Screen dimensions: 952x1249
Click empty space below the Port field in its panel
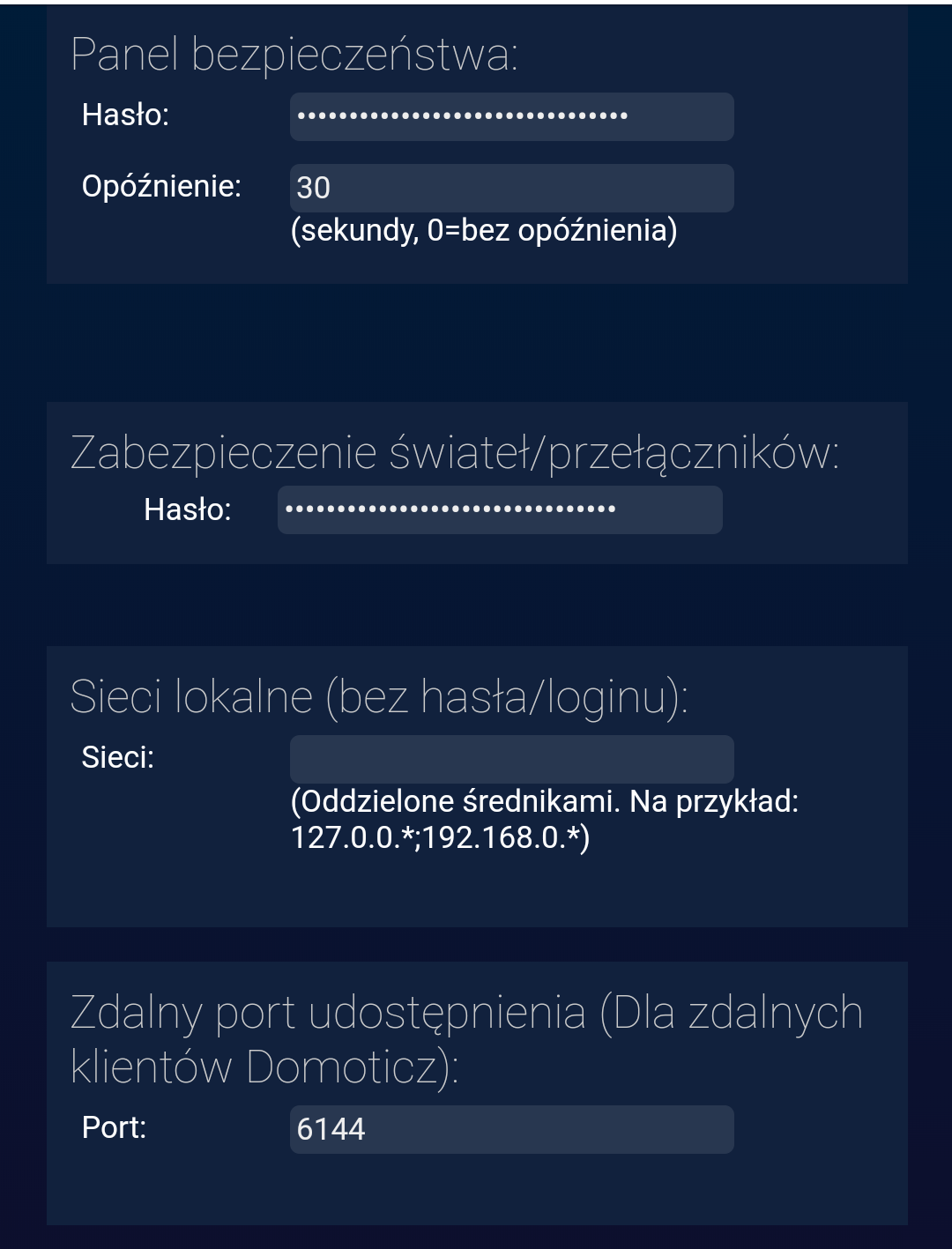tap(476, 1190)
